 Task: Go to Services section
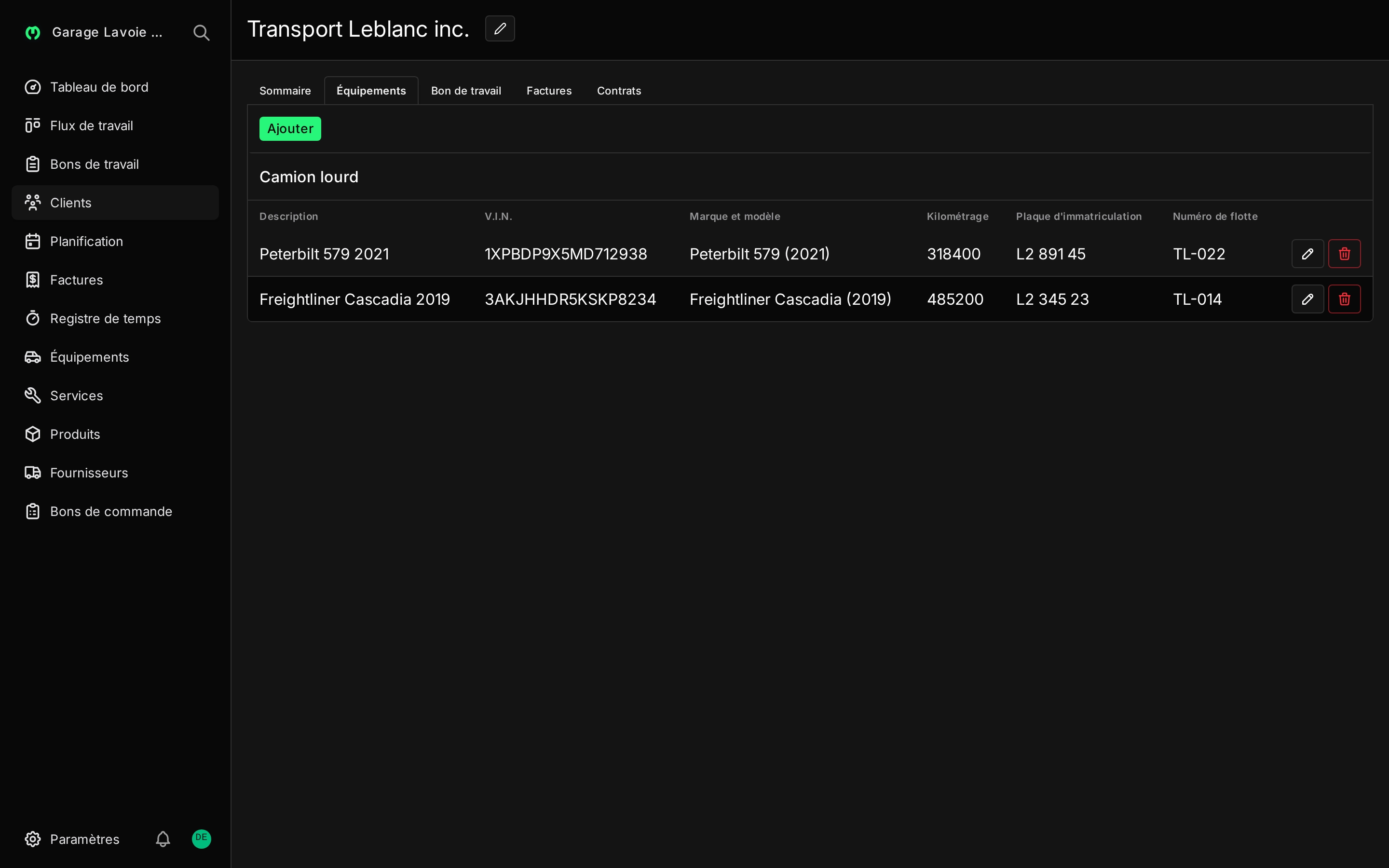coord(115,395)
